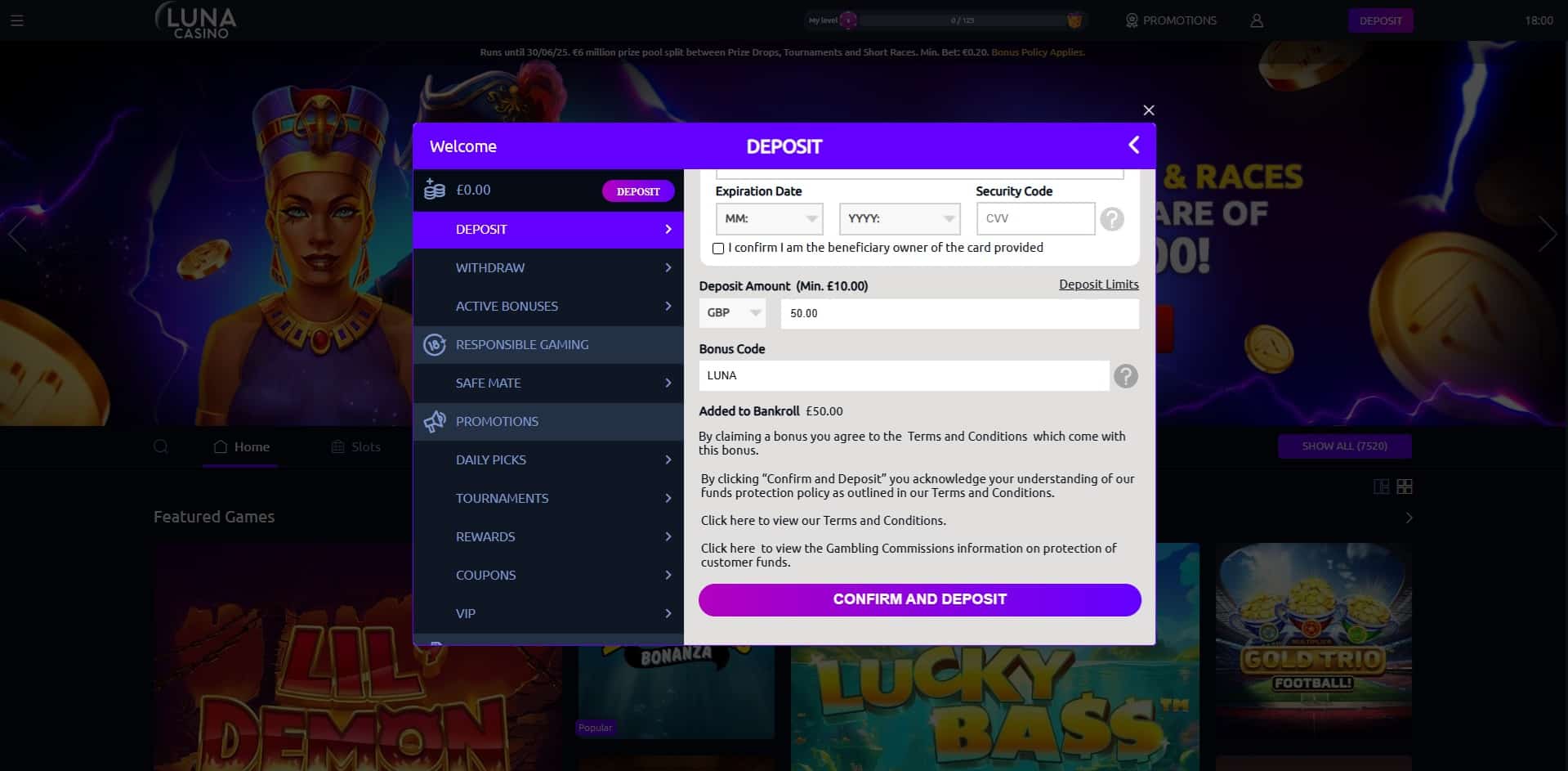Switch to the Slots tab
The width and height of the screenshot is (1568, 771).
coord(355,447)
